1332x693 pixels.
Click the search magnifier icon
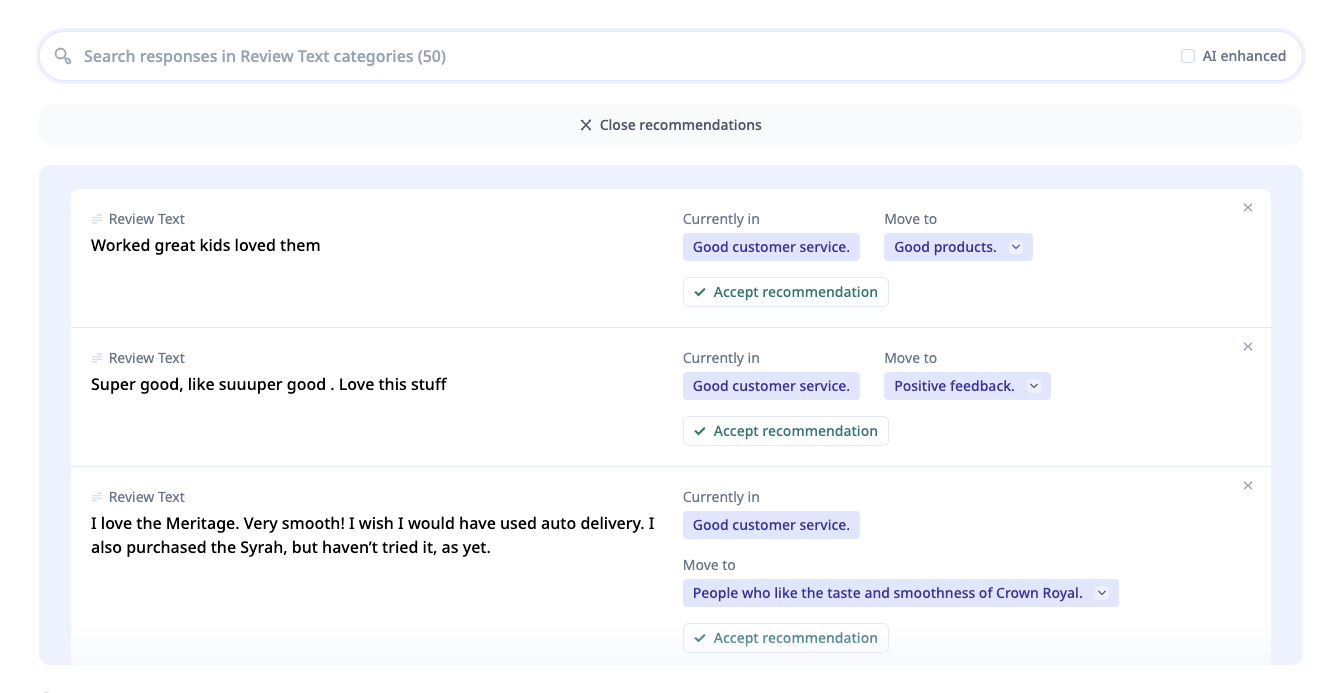point(63,56)
